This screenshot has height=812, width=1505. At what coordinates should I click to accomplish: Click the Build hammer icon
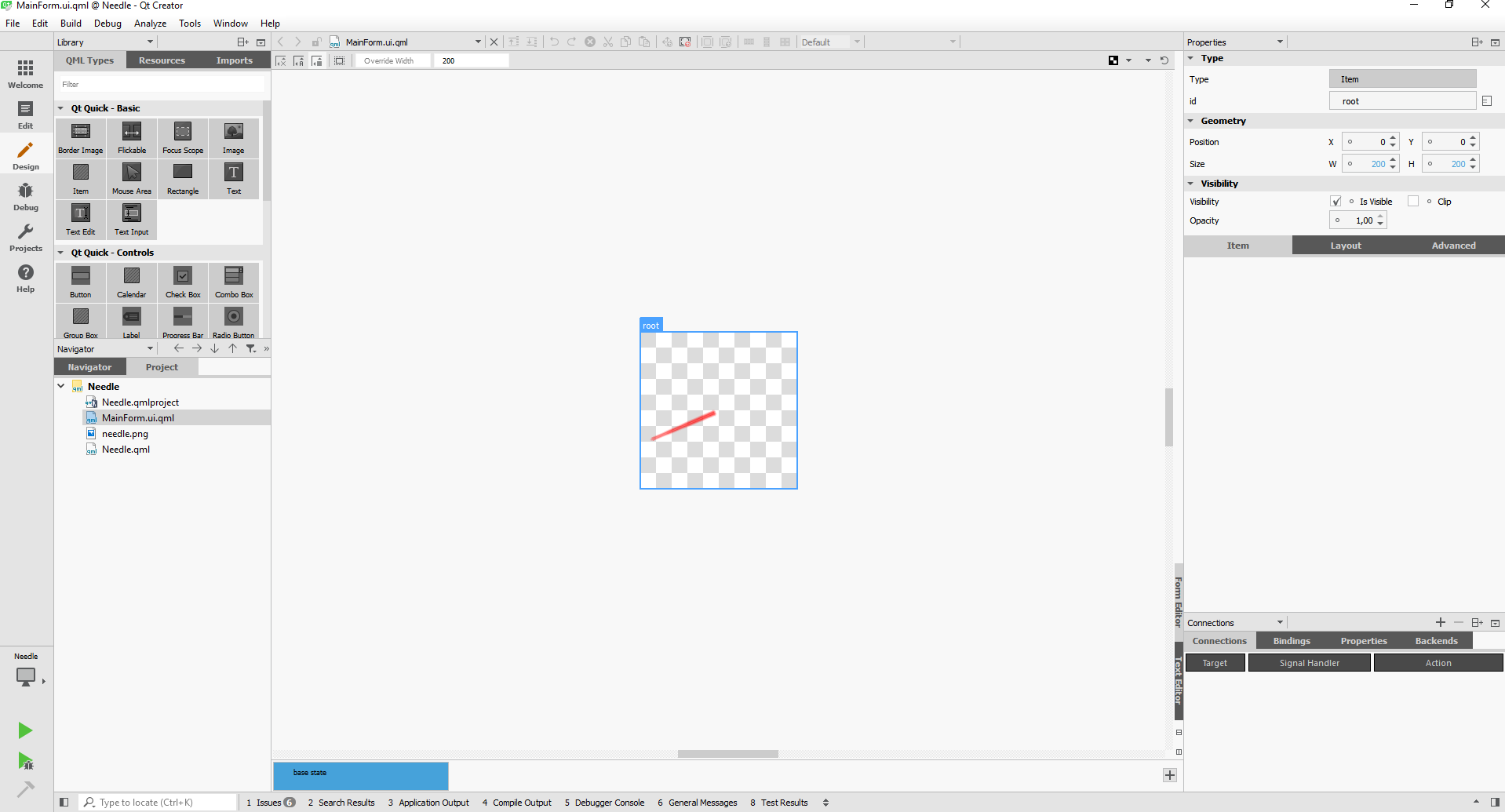pyautogui.click(x=25, y=789)
